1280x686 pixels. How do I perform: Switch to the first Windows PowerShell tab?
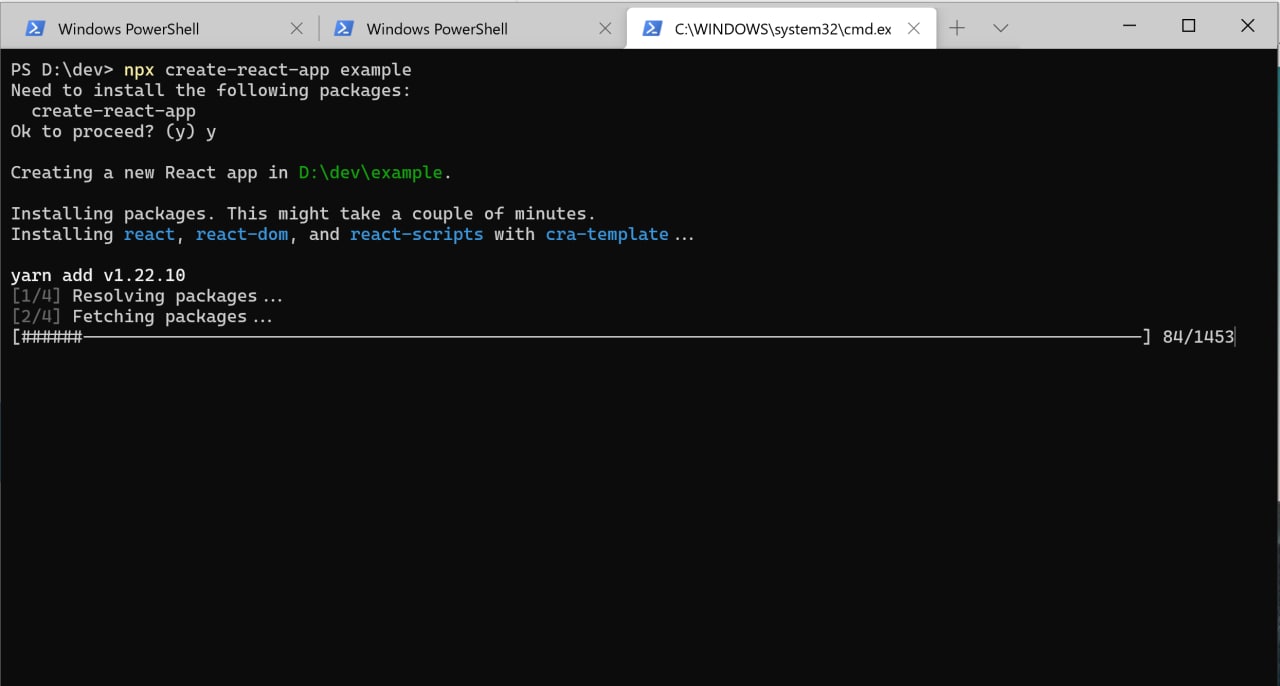162,28
